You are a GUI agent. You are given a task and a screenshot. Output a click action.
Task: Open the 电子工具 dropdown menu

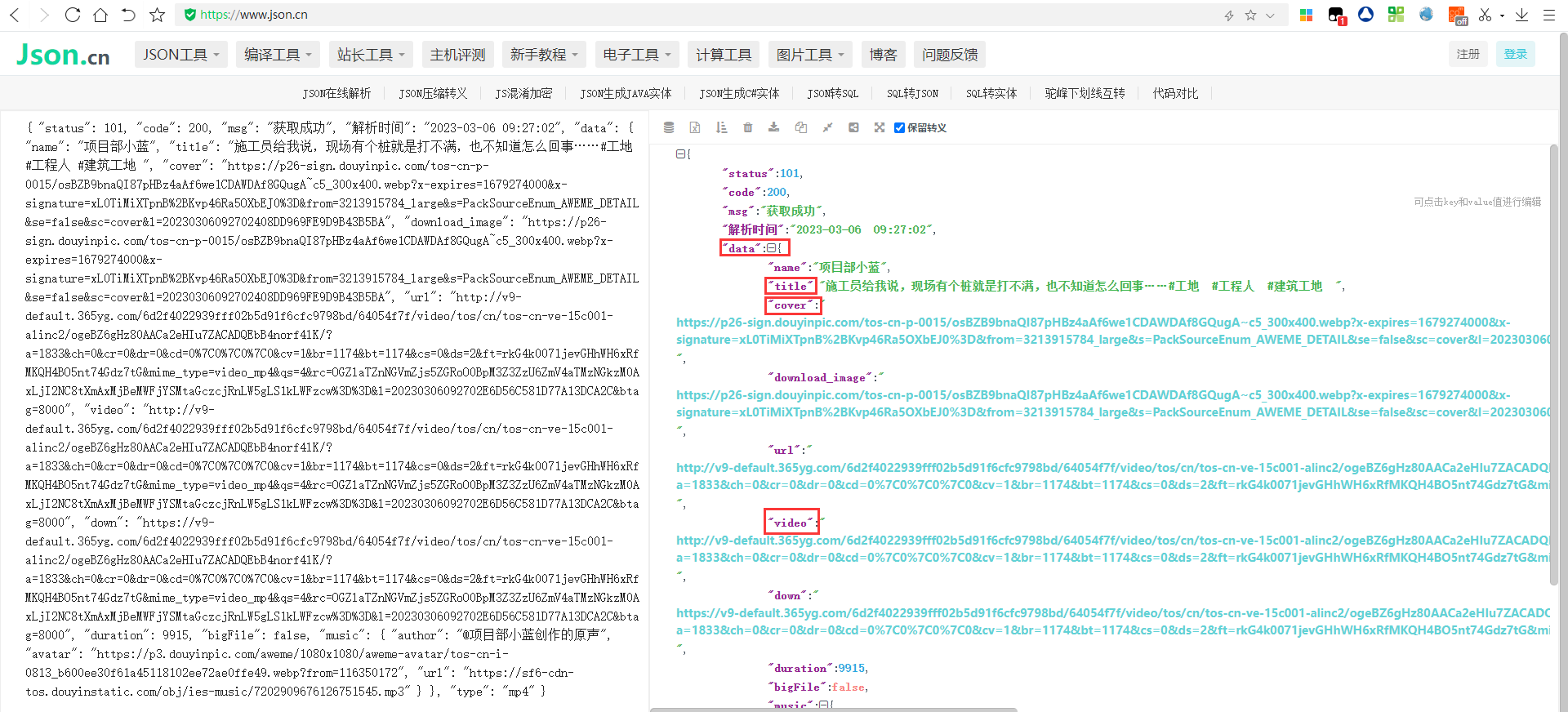(x=637, y=55)
